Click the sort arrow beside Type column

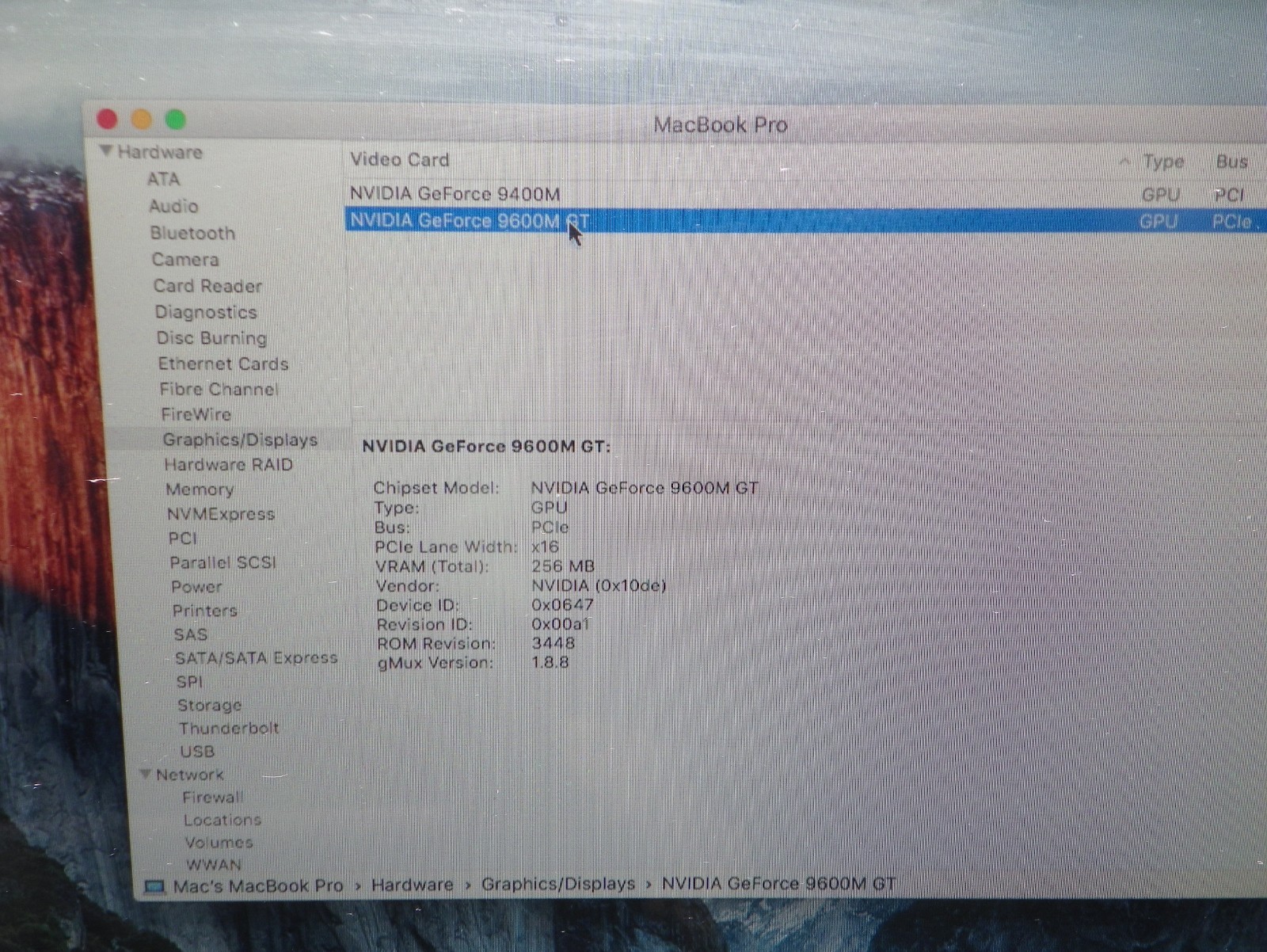pyautogui.click(x=1125, y=162)
